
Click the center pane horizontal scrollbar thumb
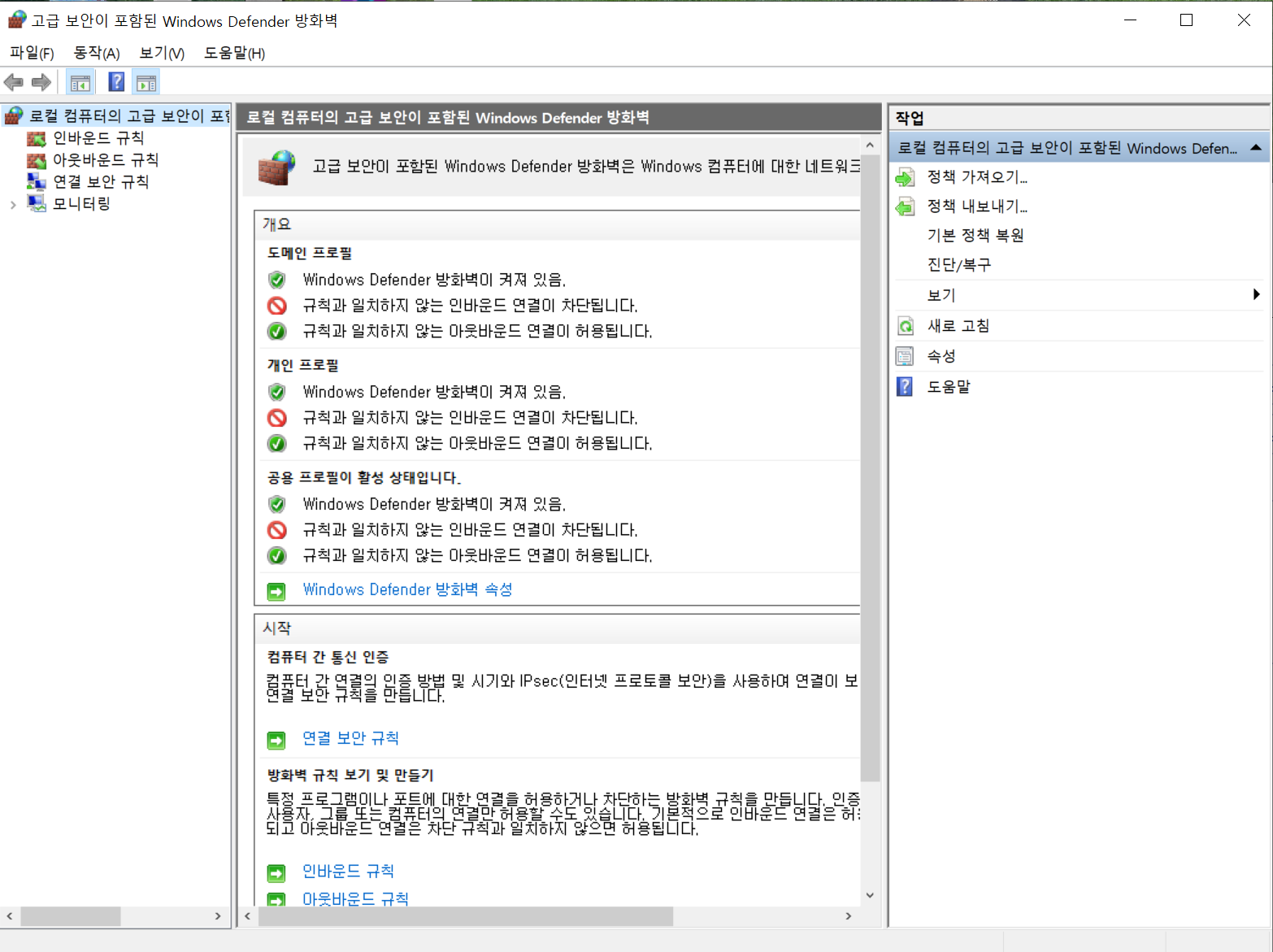466,916
